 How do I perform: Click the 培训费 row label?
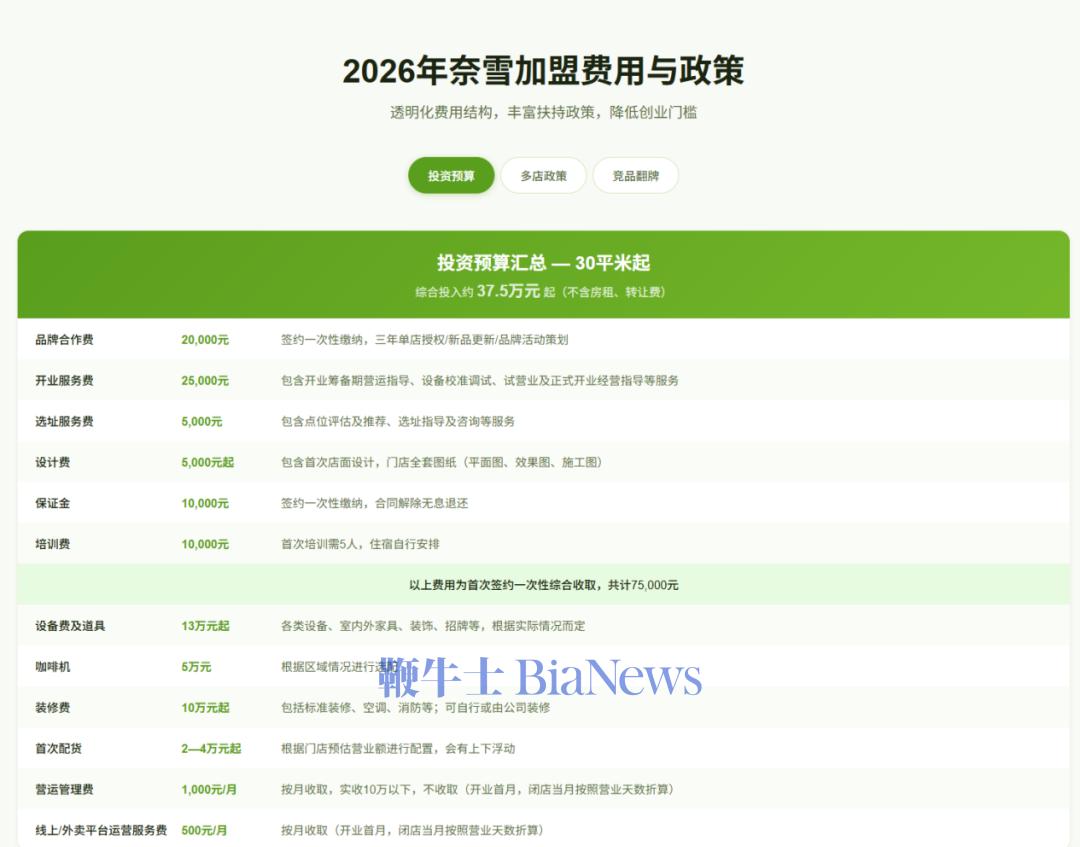click(52, 544)
